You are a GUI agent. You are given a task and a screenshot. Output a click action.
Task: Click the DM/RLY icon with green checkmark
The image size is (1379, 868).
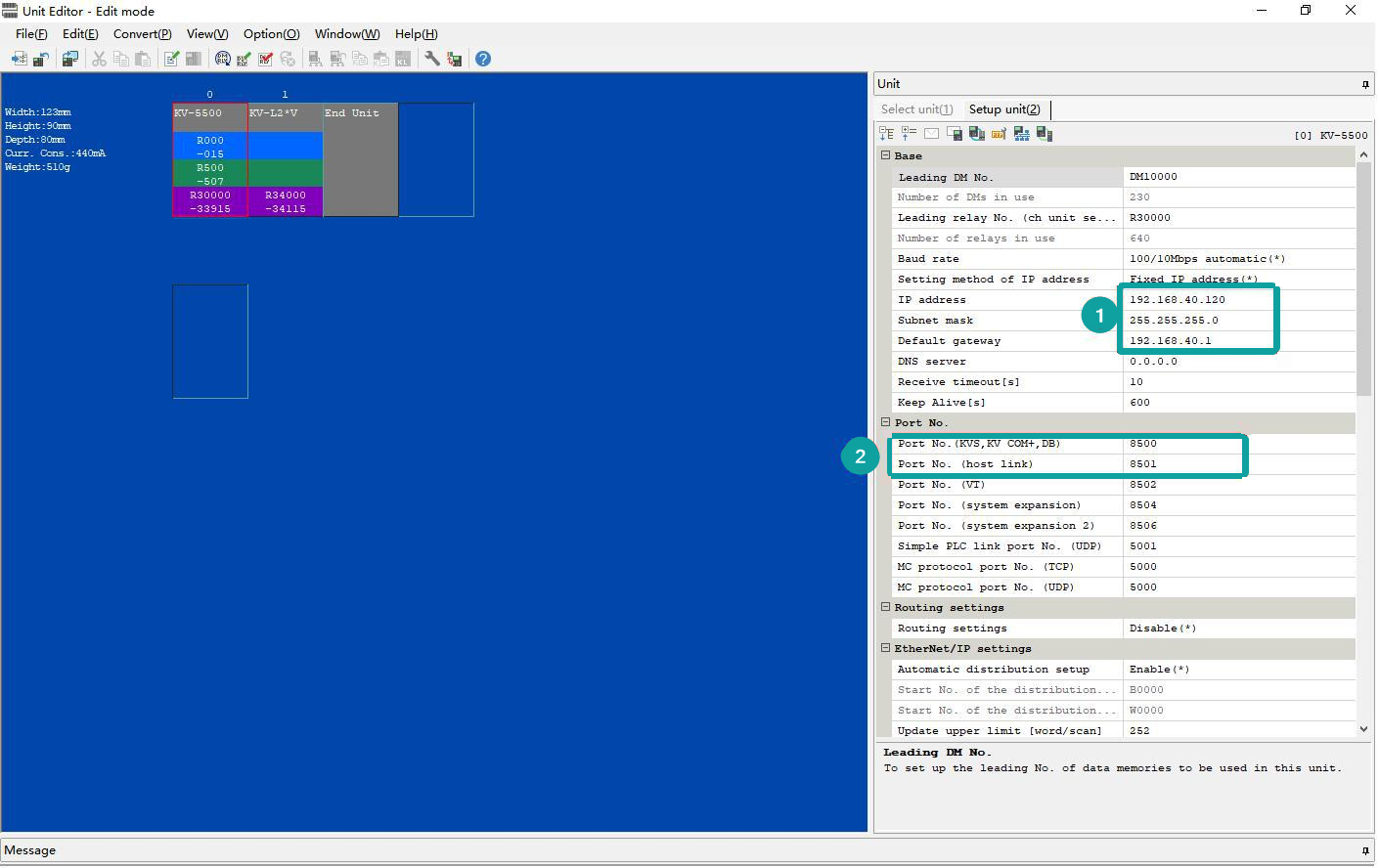tap(244, 59)
